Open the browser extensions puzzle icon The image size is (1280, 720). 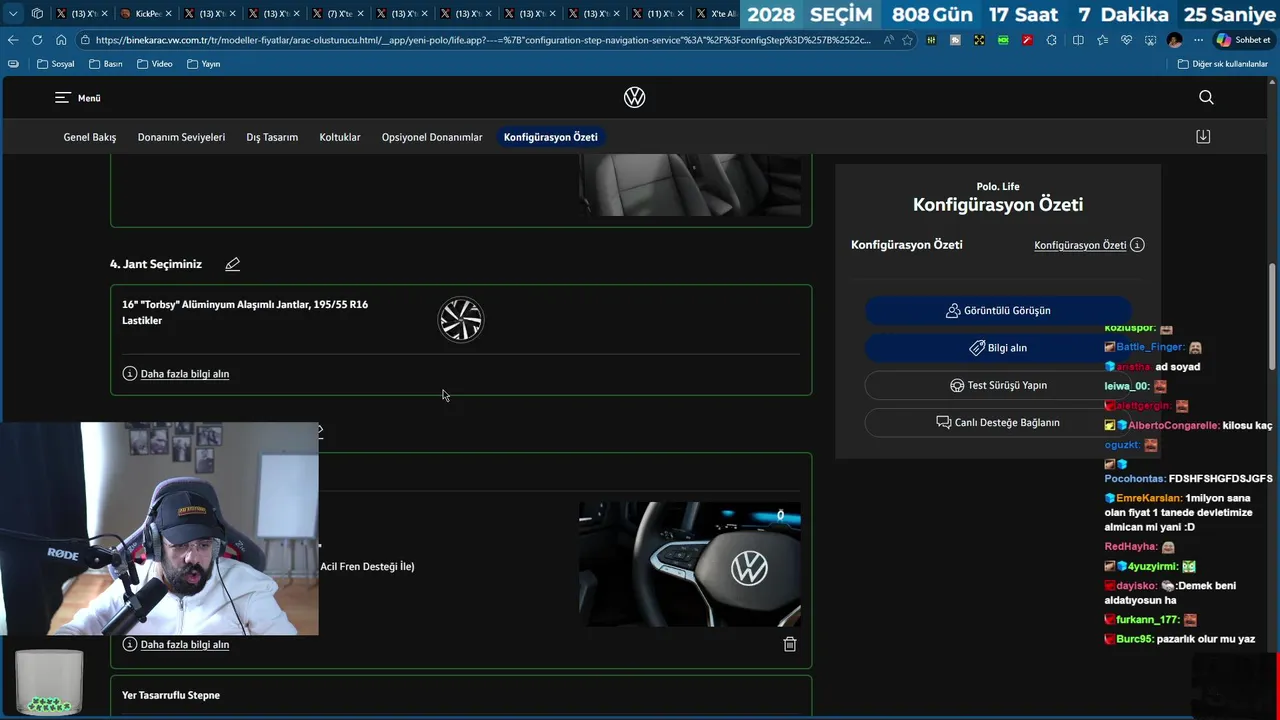pos(1051,40)
